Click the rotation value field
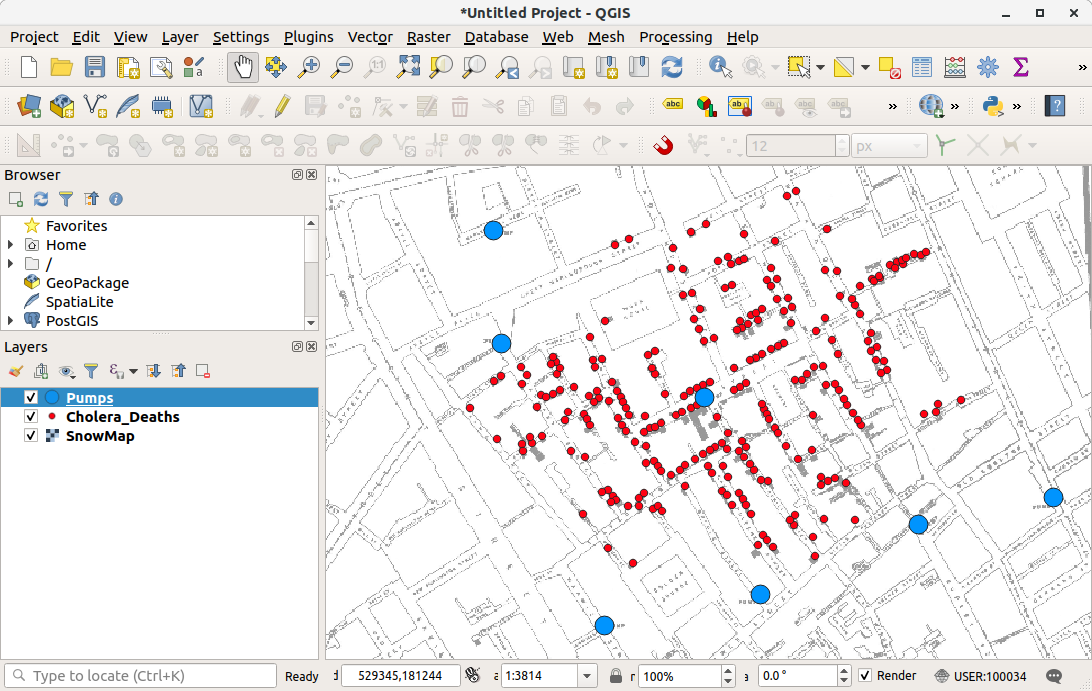Screen dimensions: 1092x691 click(796, 676)
